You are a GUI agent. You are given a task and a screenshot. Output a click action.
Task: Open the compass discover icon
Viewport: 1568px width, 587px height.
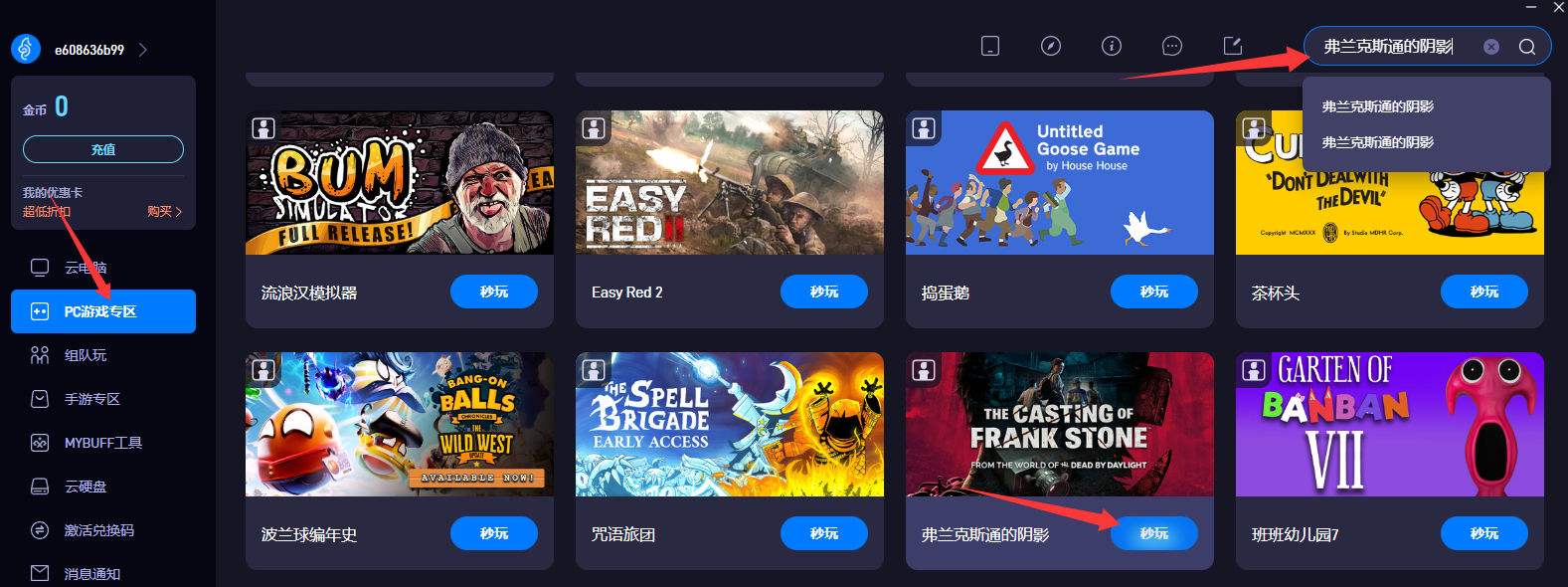(1051, 46)
